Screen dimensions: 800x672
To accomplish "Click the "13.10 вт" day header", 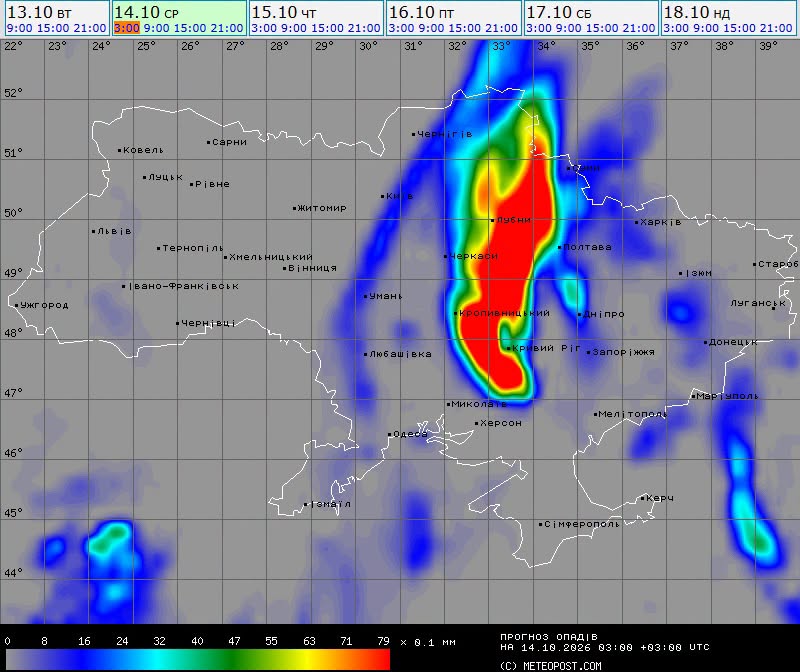I will click(39, 12).
